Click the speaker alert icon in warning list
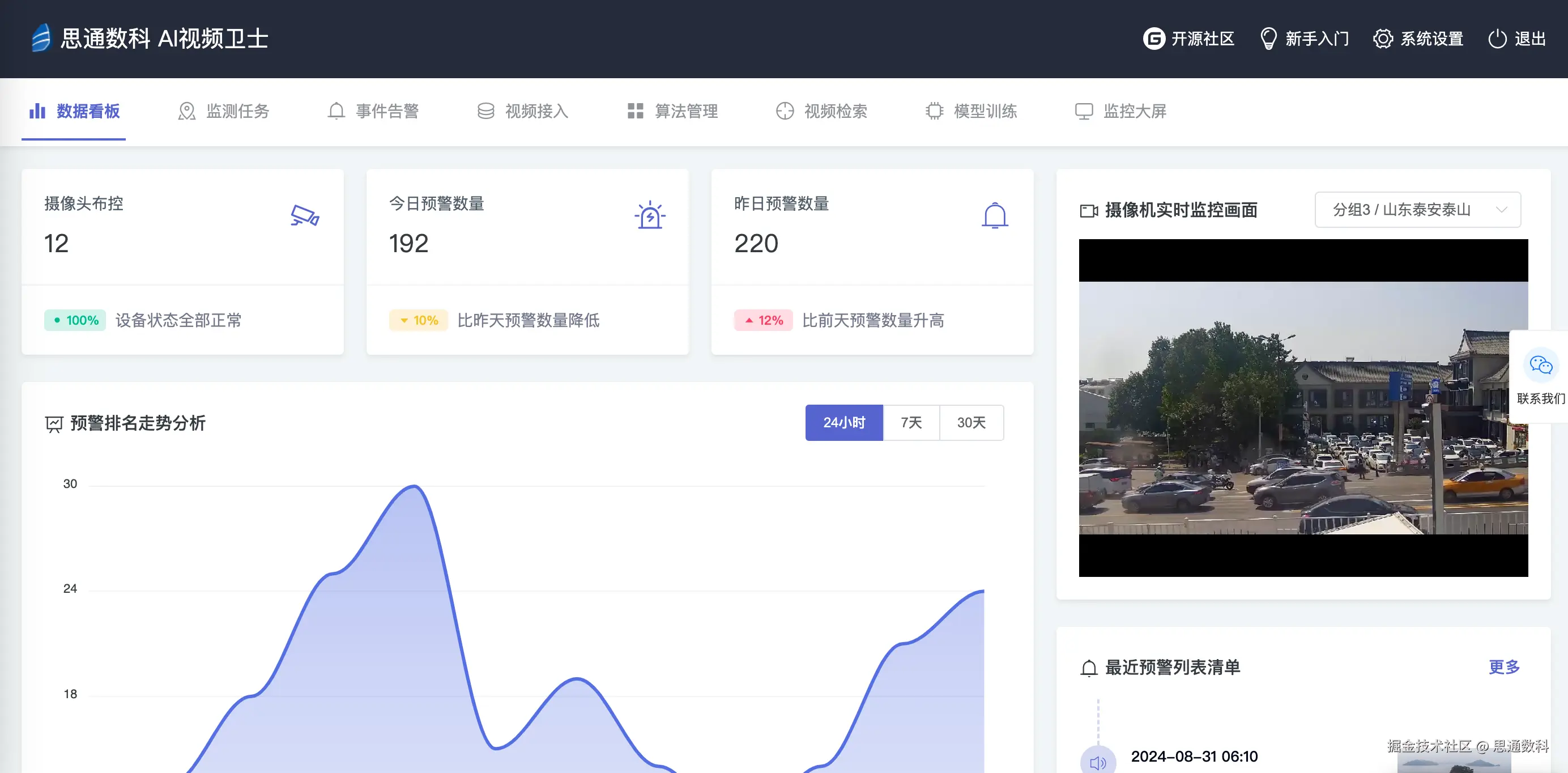This screenshot has height=773, width=1568. [x=1097, y=763]
